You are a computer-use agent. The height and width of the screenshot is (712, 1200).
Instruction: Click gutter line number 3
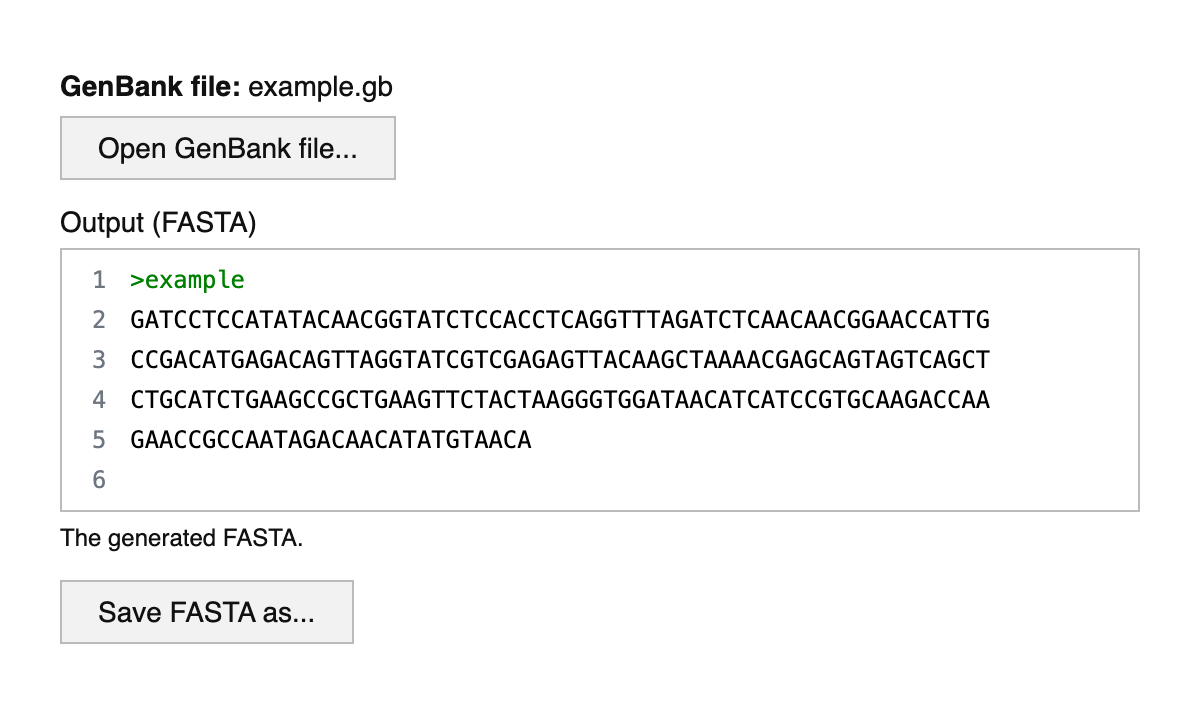click(x=98, y=360)
